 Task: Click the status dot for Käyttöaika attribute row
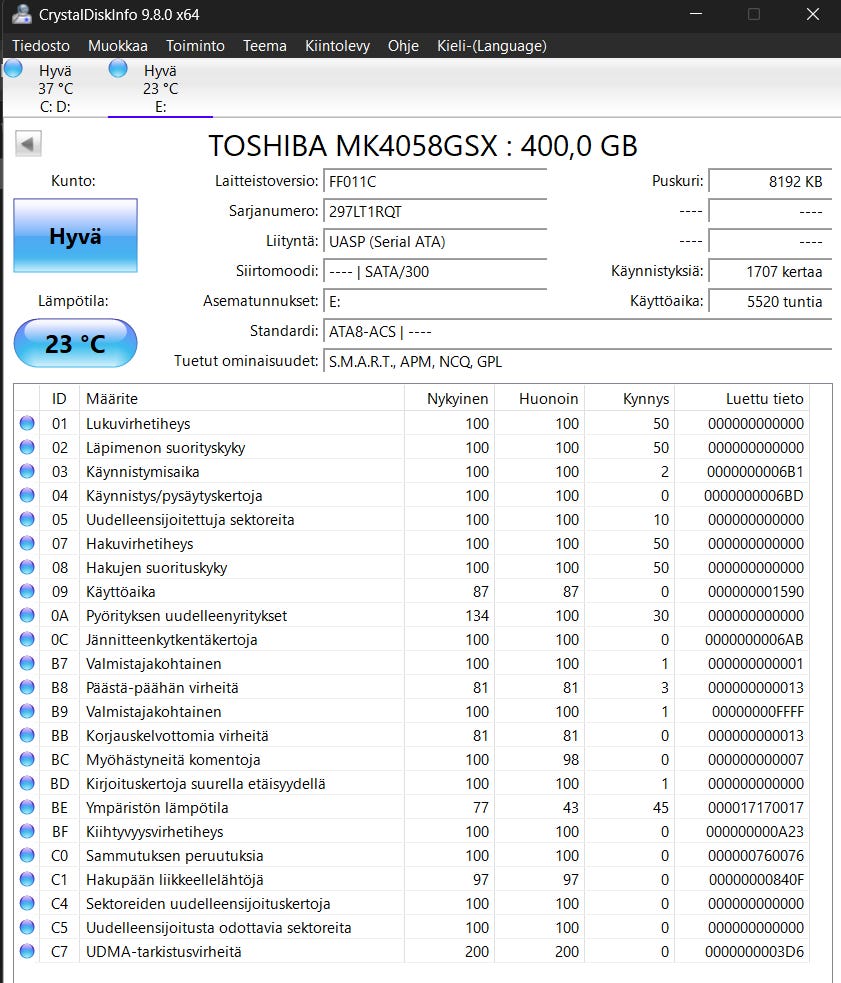pos(27,591)
